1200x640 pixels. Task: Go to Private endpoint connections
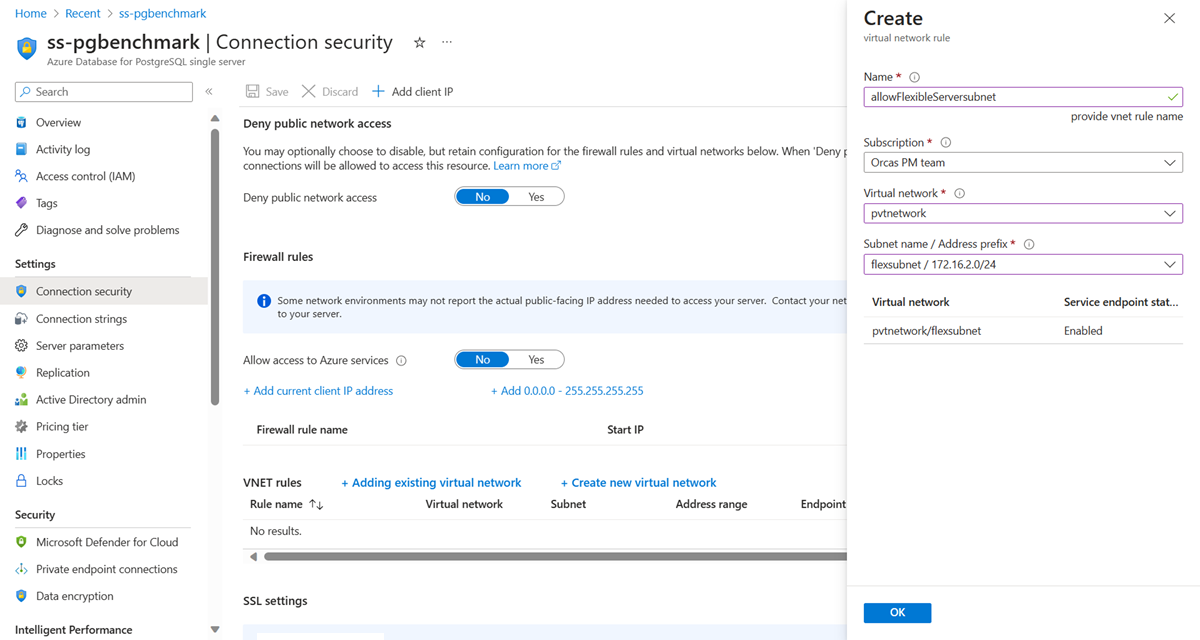point(106,569)
